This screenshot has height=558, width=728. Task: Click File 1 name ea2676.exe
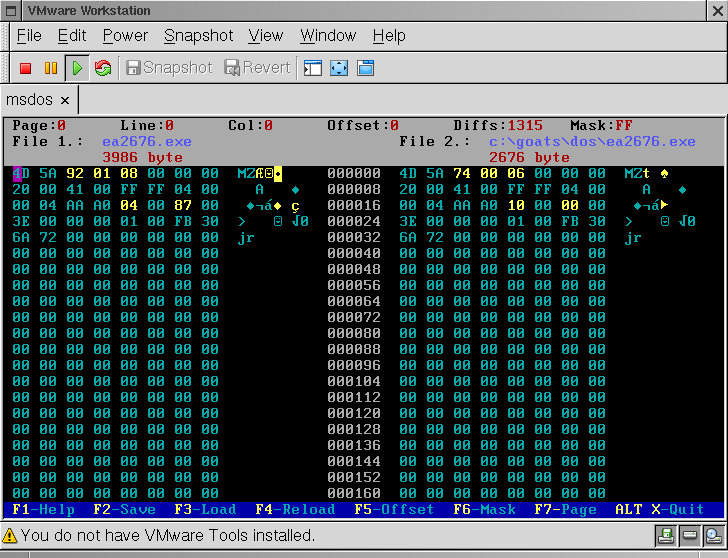pyautogui.click(x=147, y=142)
